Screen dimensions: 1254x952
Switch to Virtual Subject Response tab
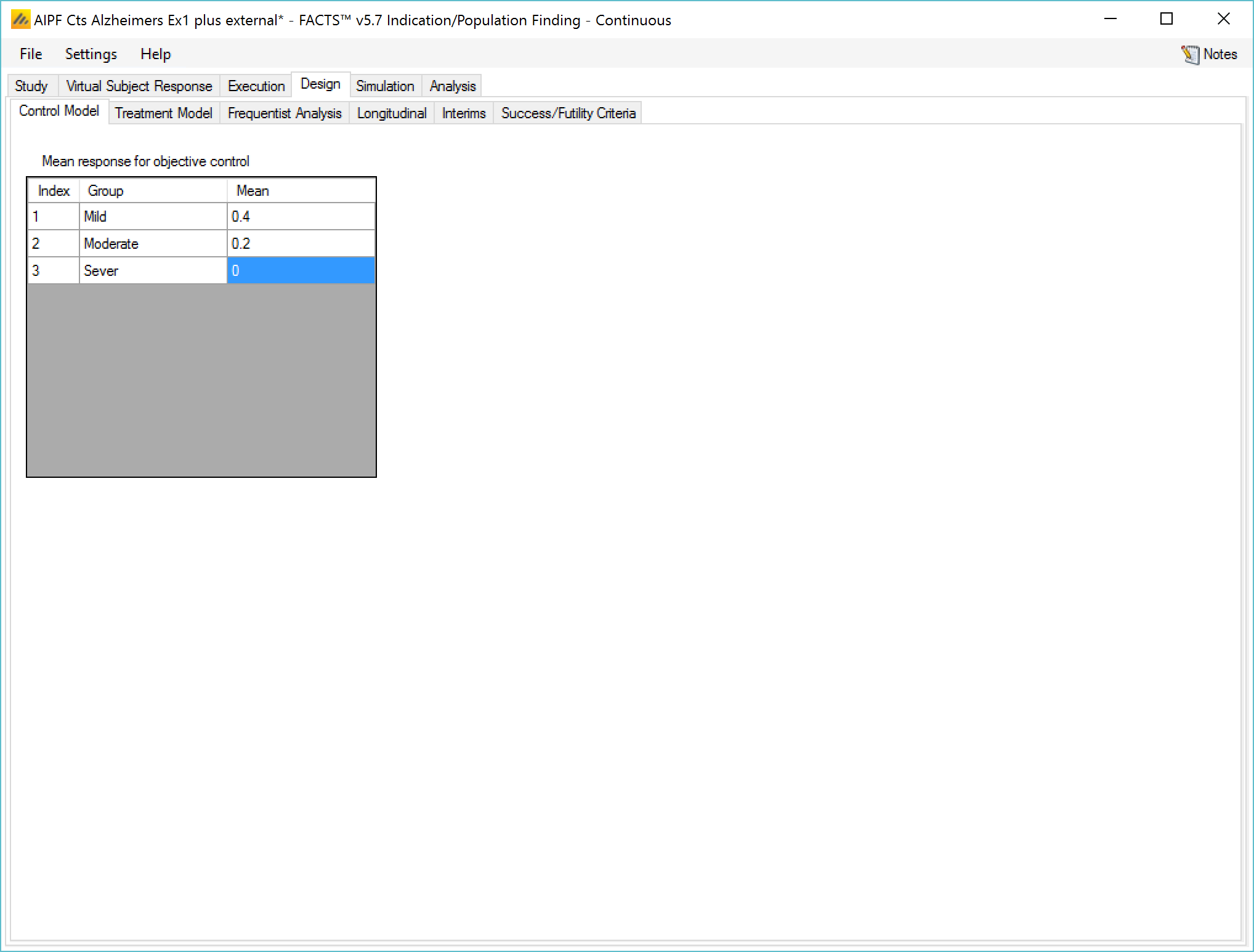tap(139, 86)
